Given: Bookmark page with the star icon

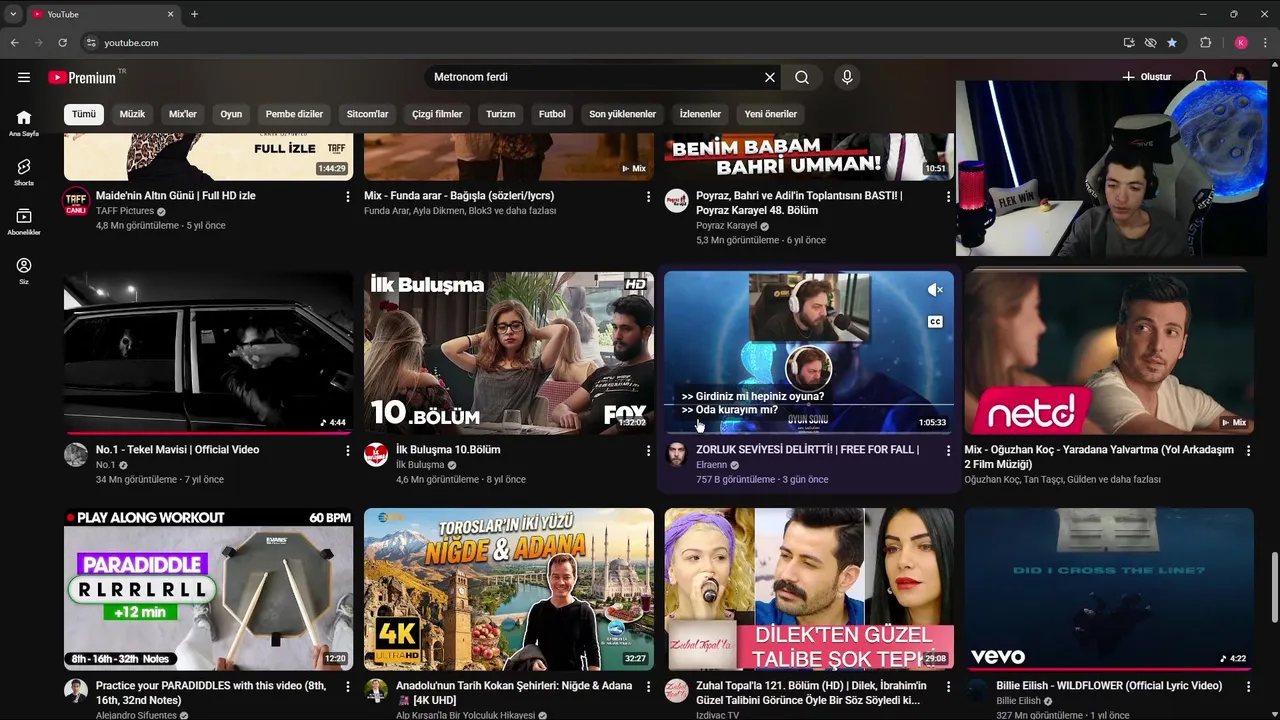Looking at the screenshot, I should (1172, 43).
